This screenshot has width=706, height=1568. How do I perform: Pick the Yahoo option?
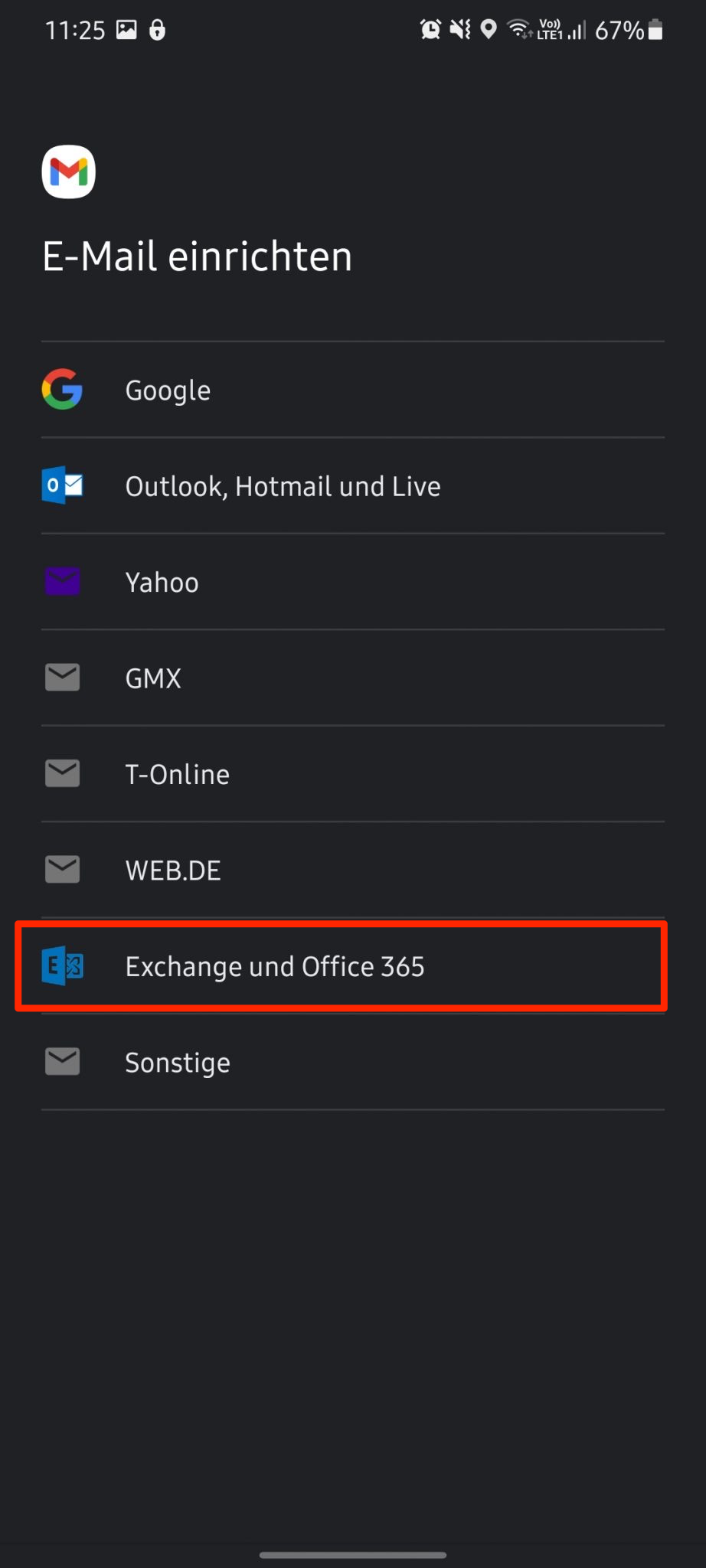coord(162,583)
